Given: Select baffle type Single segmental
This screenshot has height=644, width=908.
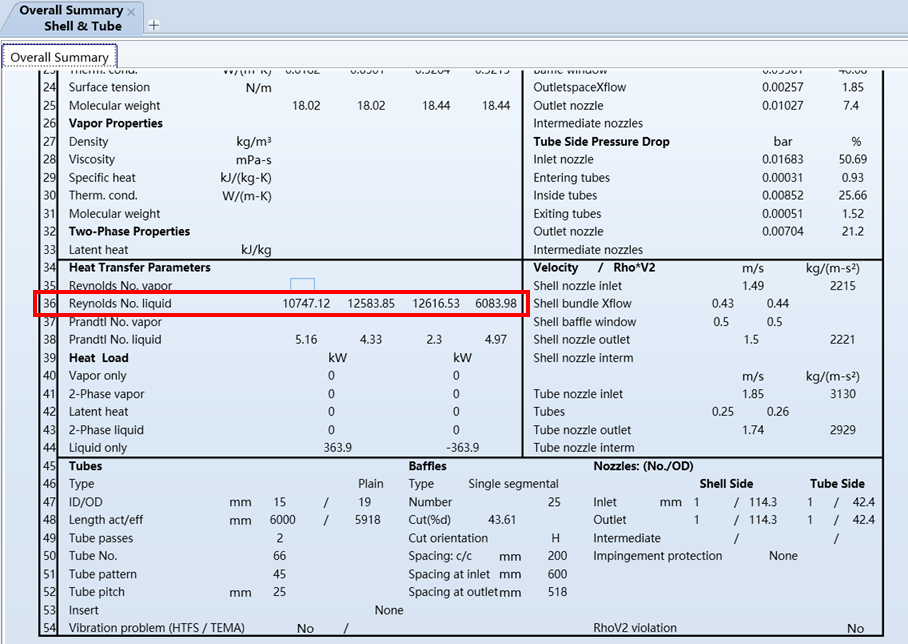Looking at the screenshot, I should (513, 484).
